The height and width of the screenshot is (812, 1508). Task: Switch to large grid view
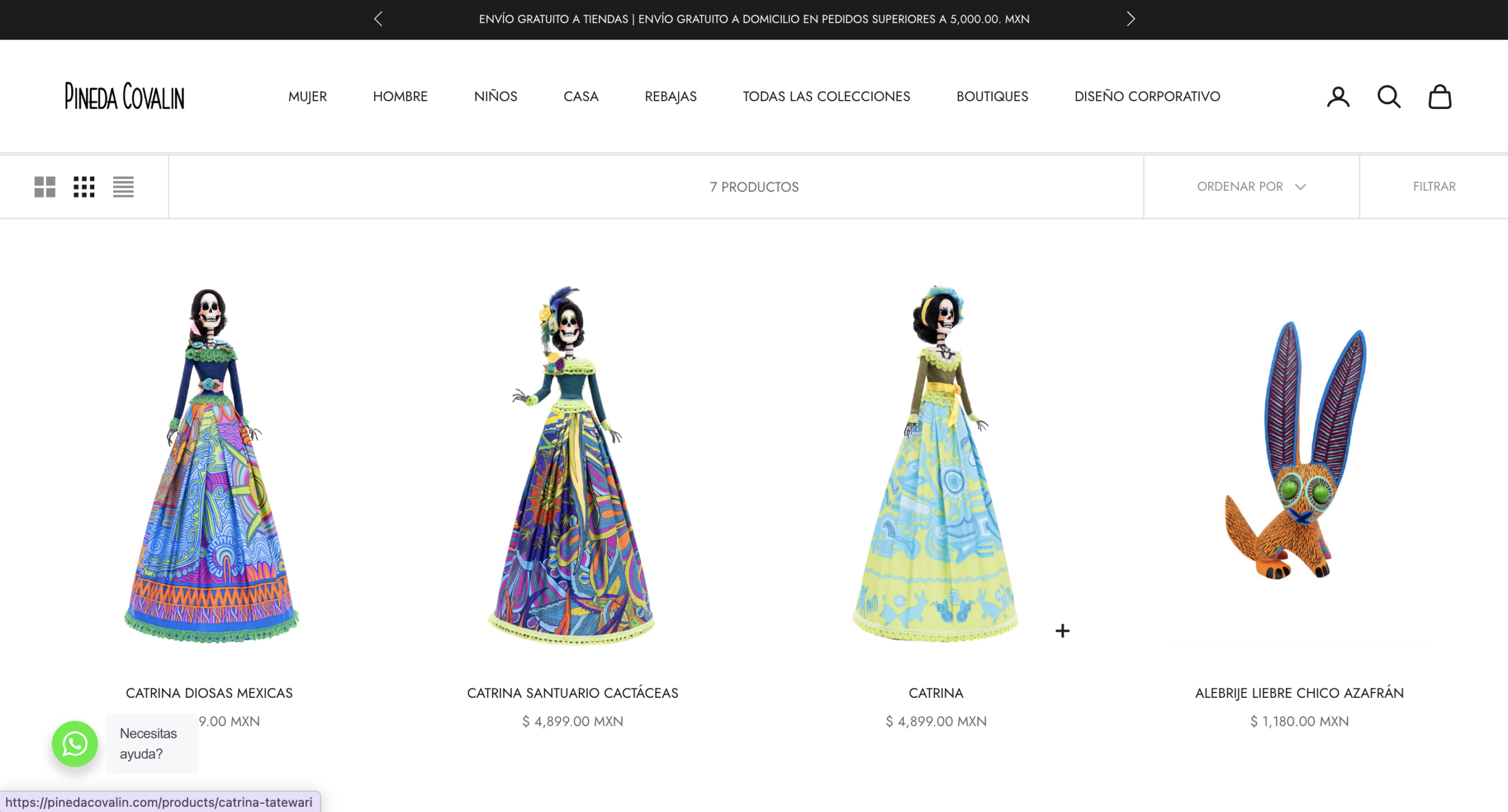(45, 187)
